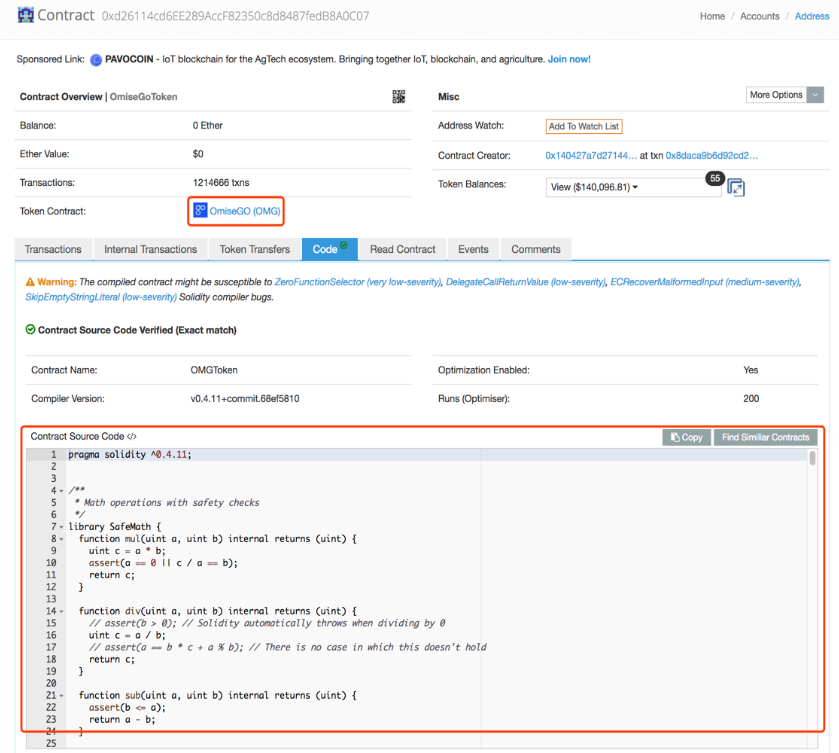Click the Add To Watch List button
Image resolution: width=839 pixels, height=753 pixels.
click(584, 126)
